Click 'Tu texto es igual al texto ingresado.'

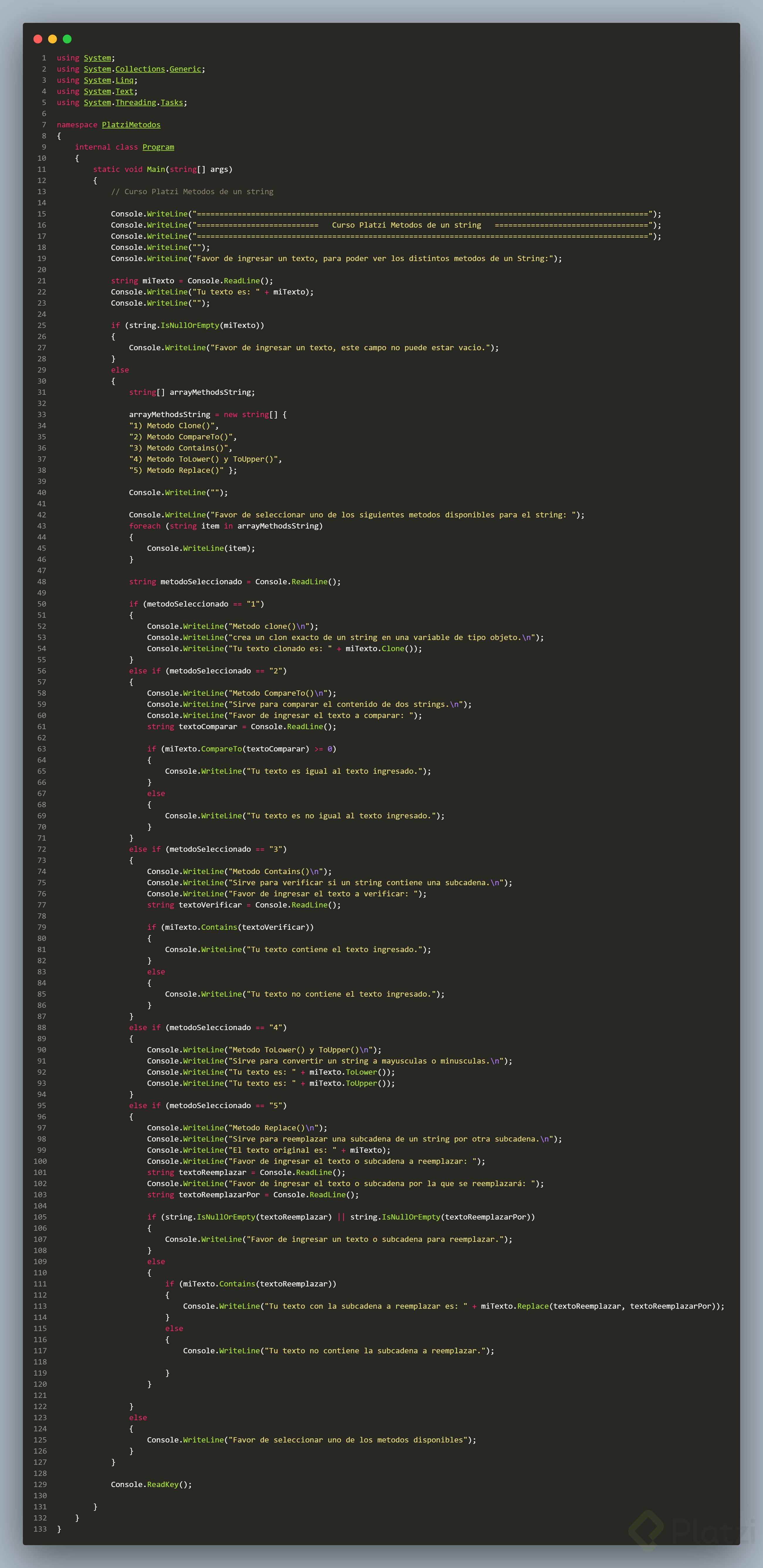pos(336,771)
